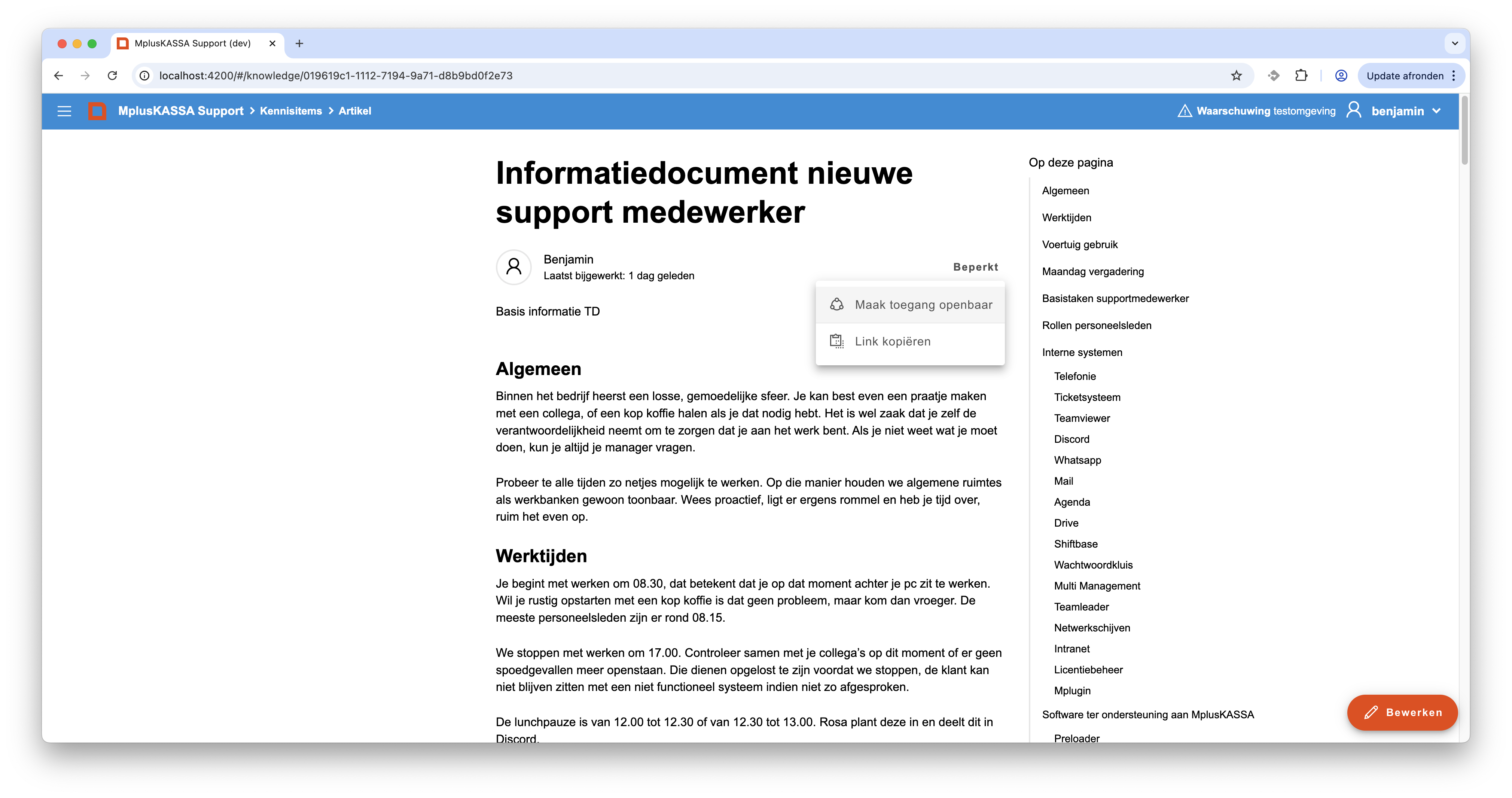
Task: Jump to Intranet subsection
Action: tap(1072, 649)
